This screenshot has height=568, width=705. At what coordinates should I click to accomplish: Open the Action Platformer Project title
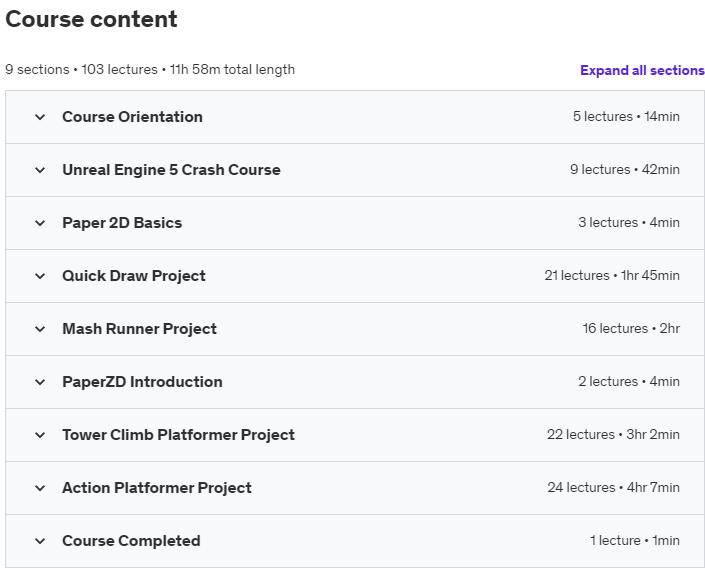click(157, 488)
